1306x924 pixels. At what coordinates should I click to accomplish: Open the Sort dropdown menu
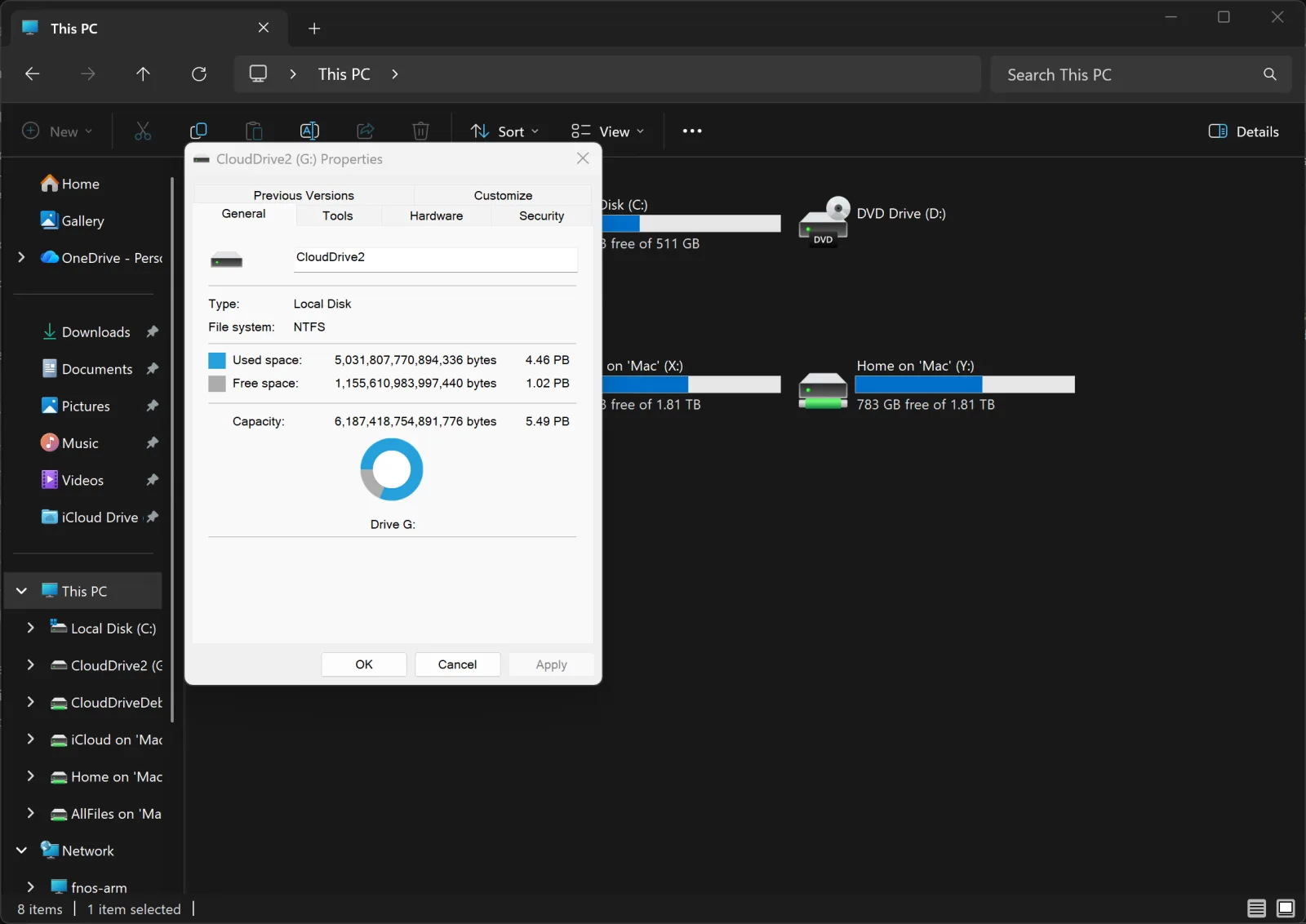click(504, 131)
